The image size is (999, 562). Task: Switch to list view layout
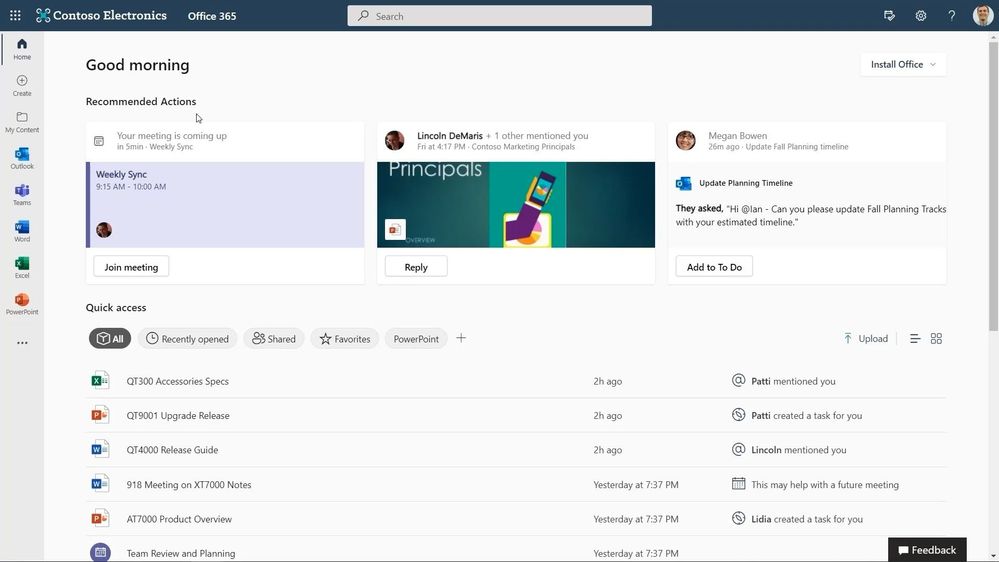point(915,338)
